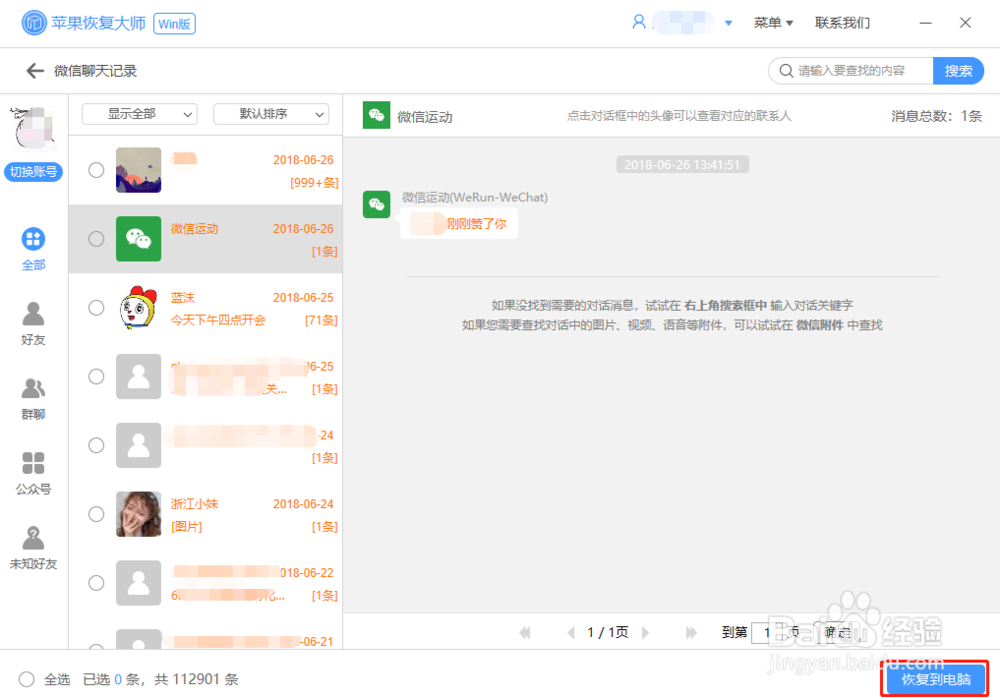Viewport: 1000px width, 698px height.
Task: Open 联系我们 in the title bar
Action: pyautogui.click(x=842, y=23)
